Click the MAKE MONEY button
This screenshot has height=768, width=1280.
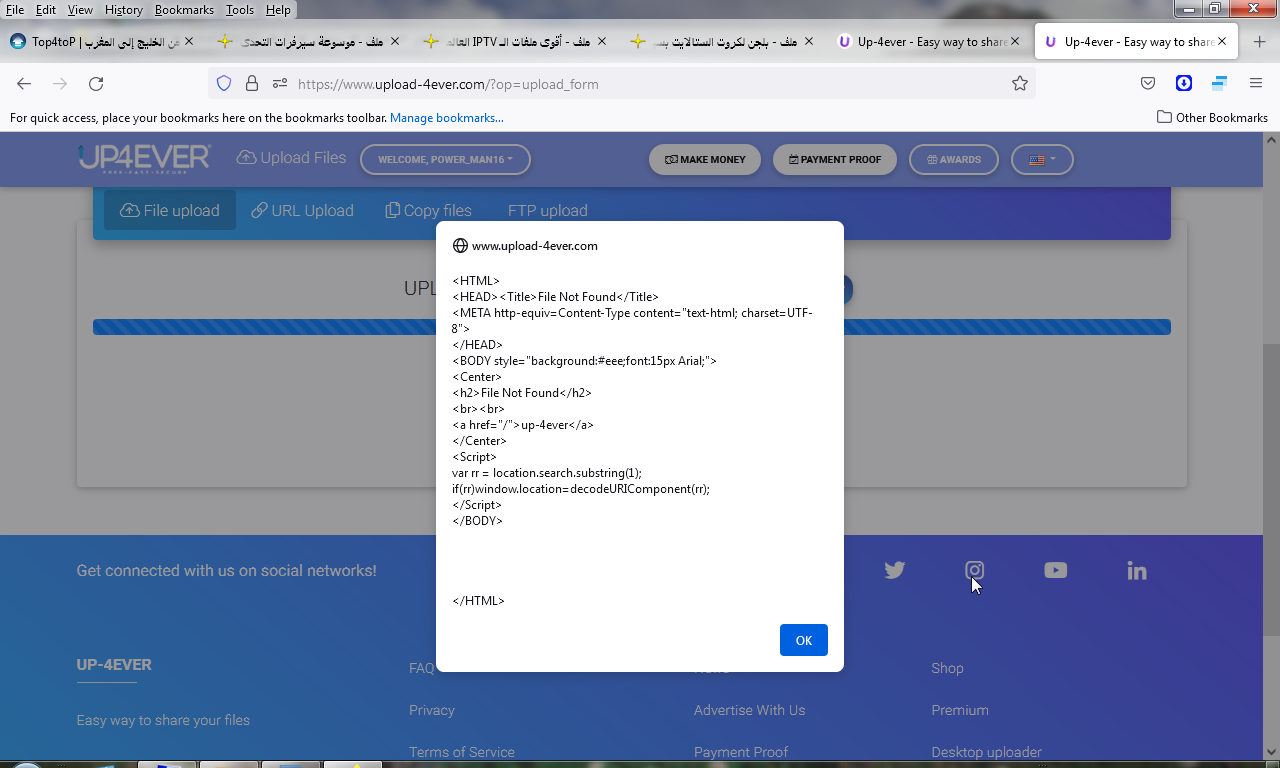point(704,160)
